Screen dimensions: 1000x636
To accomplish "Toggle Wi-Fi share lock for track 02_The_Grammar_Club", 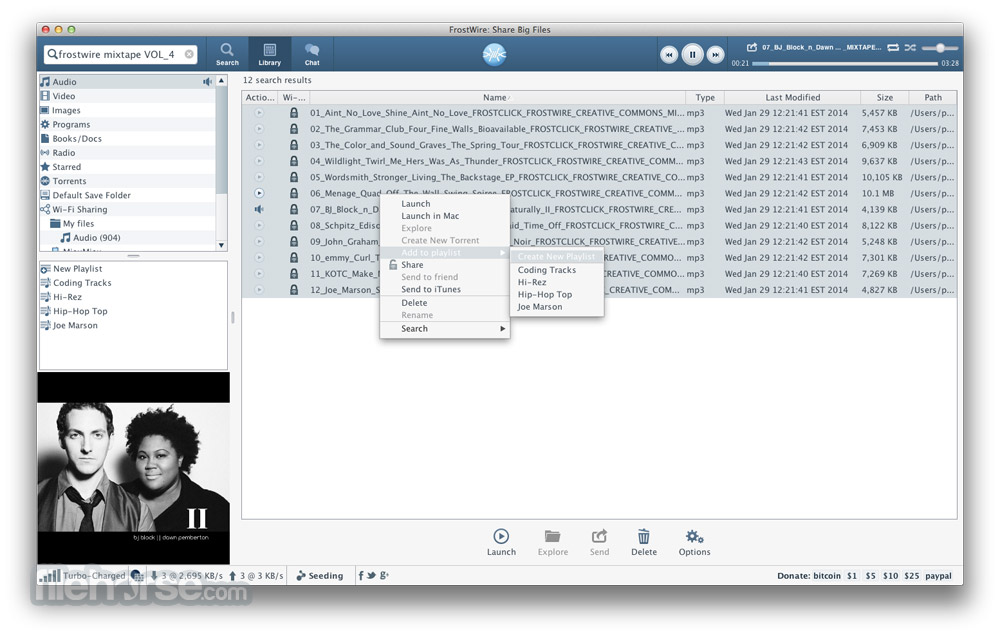I will [x=294, y=129].
